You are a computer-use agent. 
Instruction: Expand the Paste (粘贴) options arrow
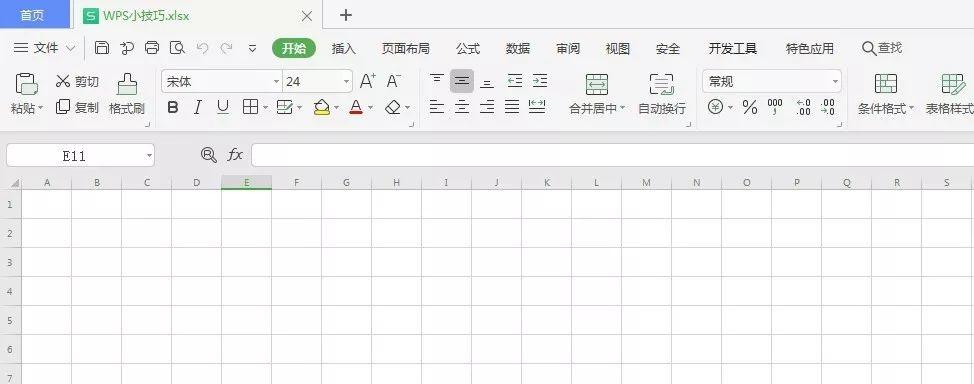pyautogui.click(x=41, y=108)
